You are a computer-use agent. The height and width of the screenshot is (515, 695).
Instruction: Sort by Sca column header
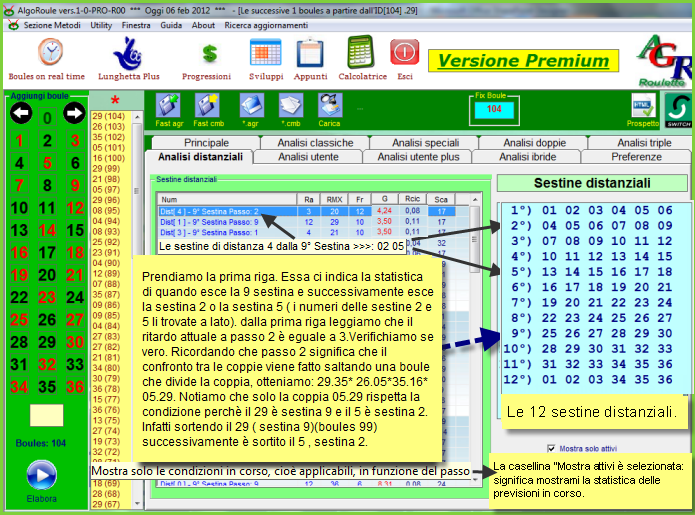click(x=441, y=199)
